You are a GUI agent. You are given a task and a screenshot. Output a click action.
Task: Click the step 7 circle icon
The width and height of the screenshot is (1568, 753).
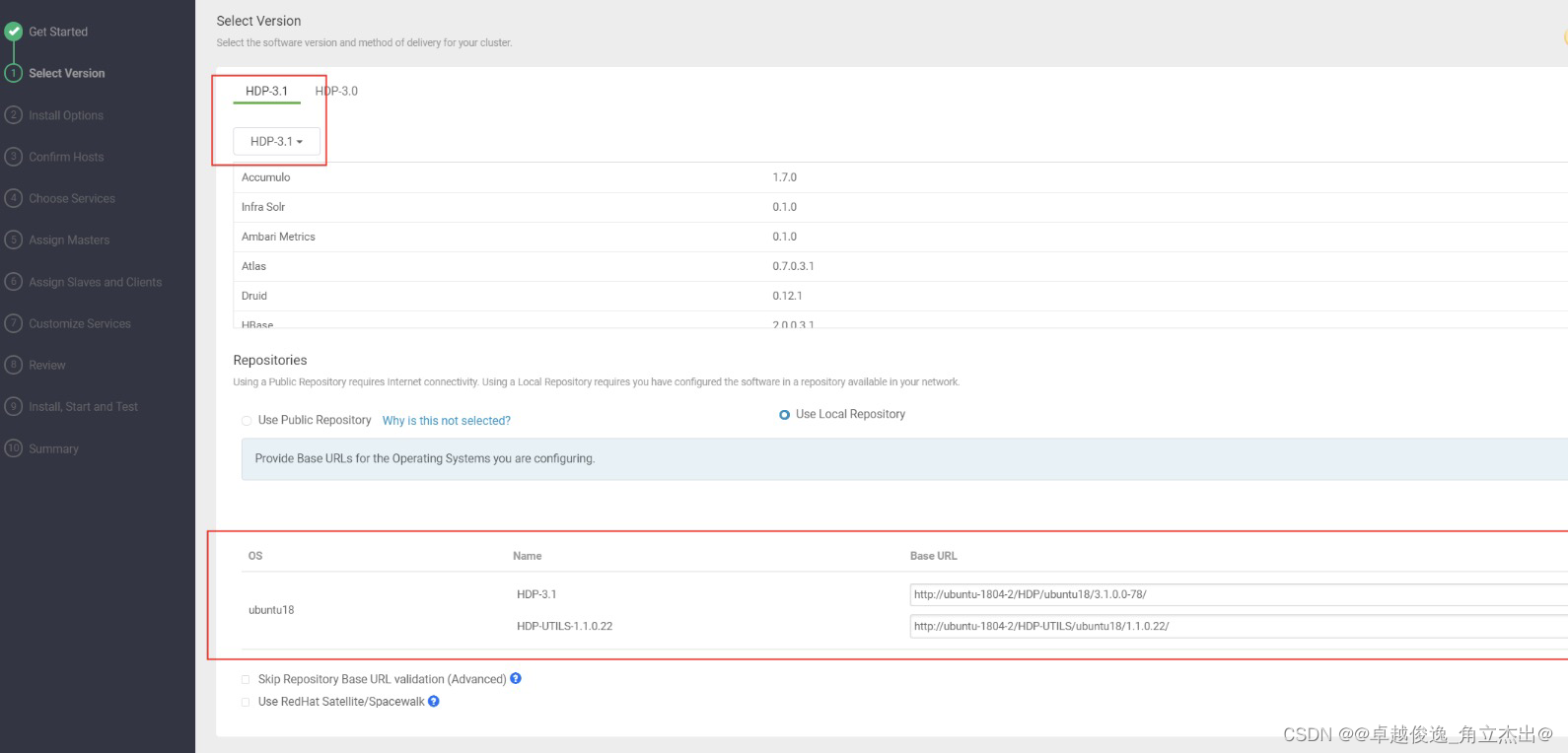[14, 323]
